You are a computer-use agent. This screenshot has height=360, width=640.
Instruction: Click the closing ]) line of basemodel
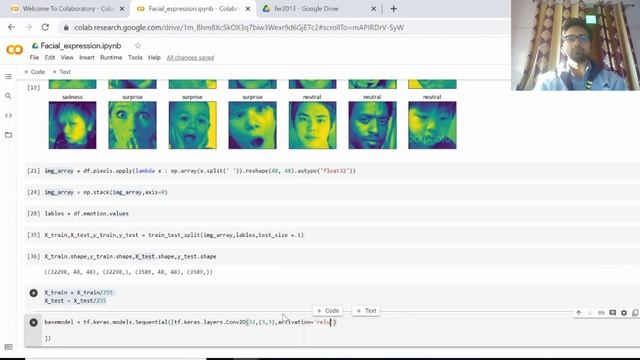pos(48,338)
